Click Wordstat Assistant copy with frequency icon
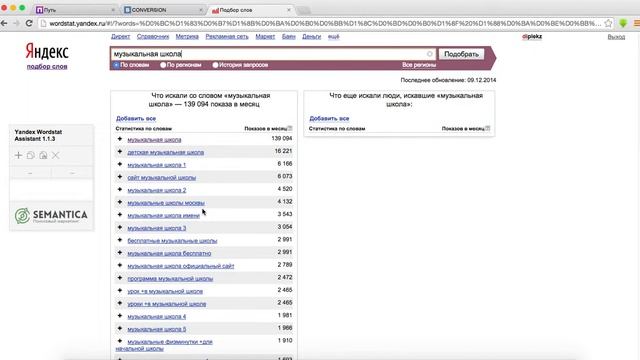 (43, 156)
